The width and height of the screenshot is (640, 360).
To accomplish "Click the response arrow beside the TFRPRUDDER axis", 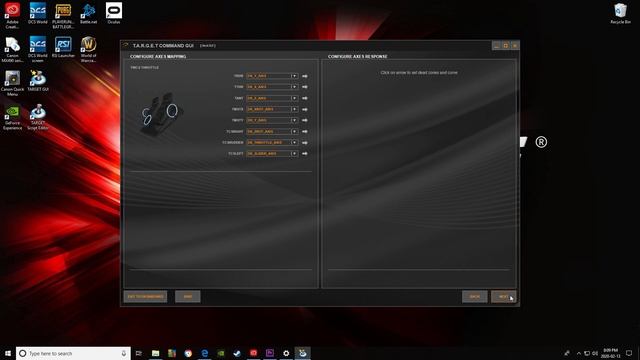I will [x=304, y=143].
